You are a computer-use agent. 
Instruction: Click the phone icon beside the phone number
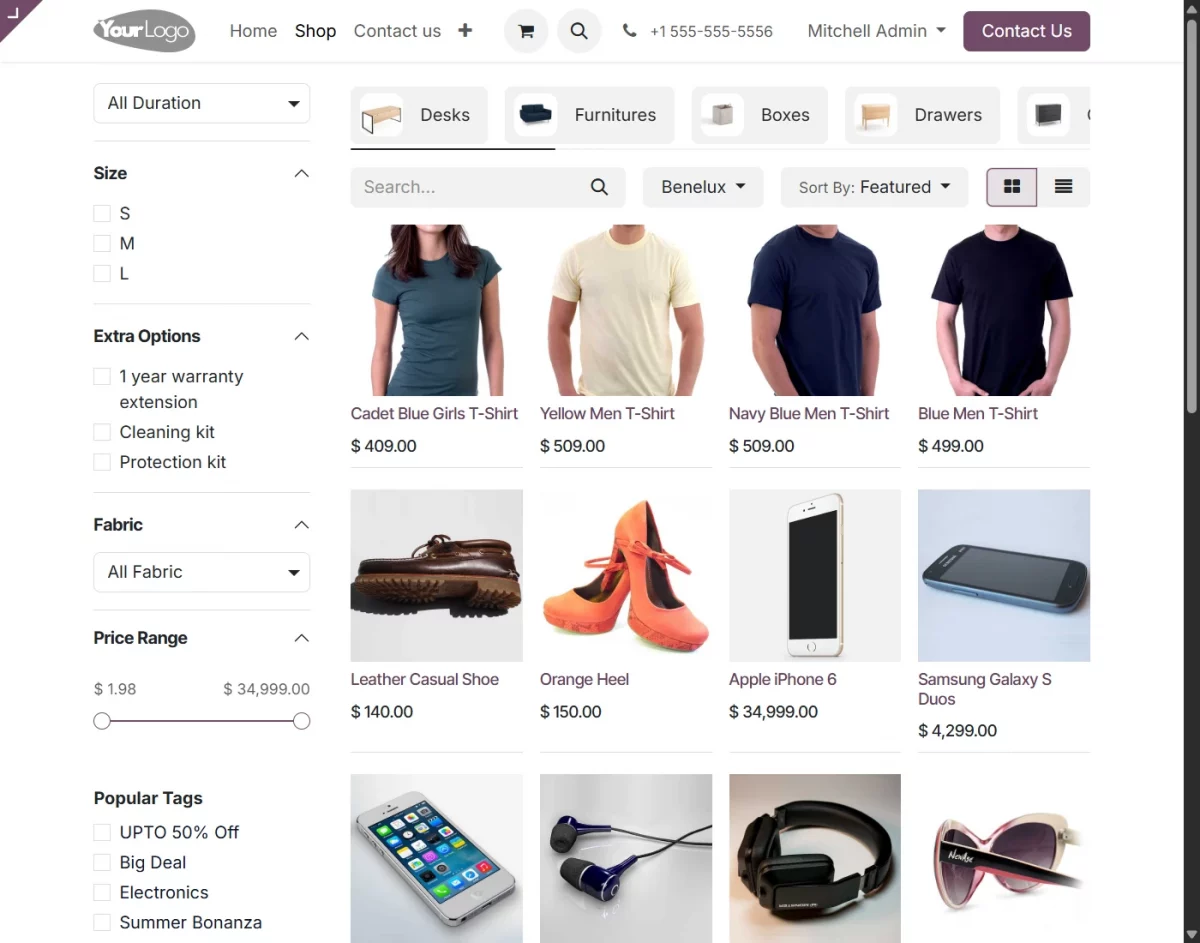(x=629, y=31)
